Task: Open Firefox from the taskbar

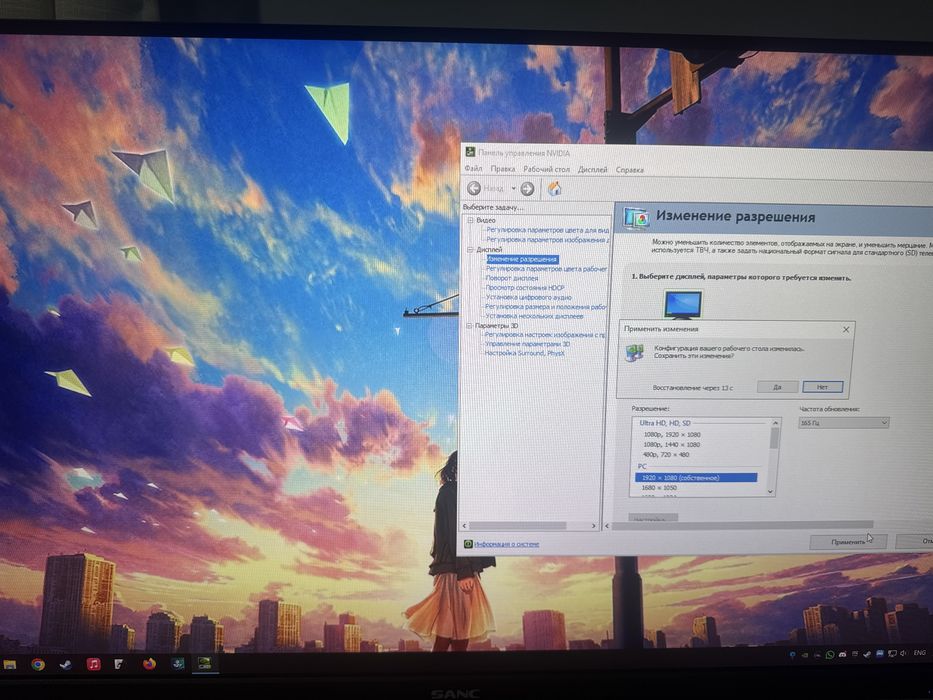Action: (x=149, y=663)
